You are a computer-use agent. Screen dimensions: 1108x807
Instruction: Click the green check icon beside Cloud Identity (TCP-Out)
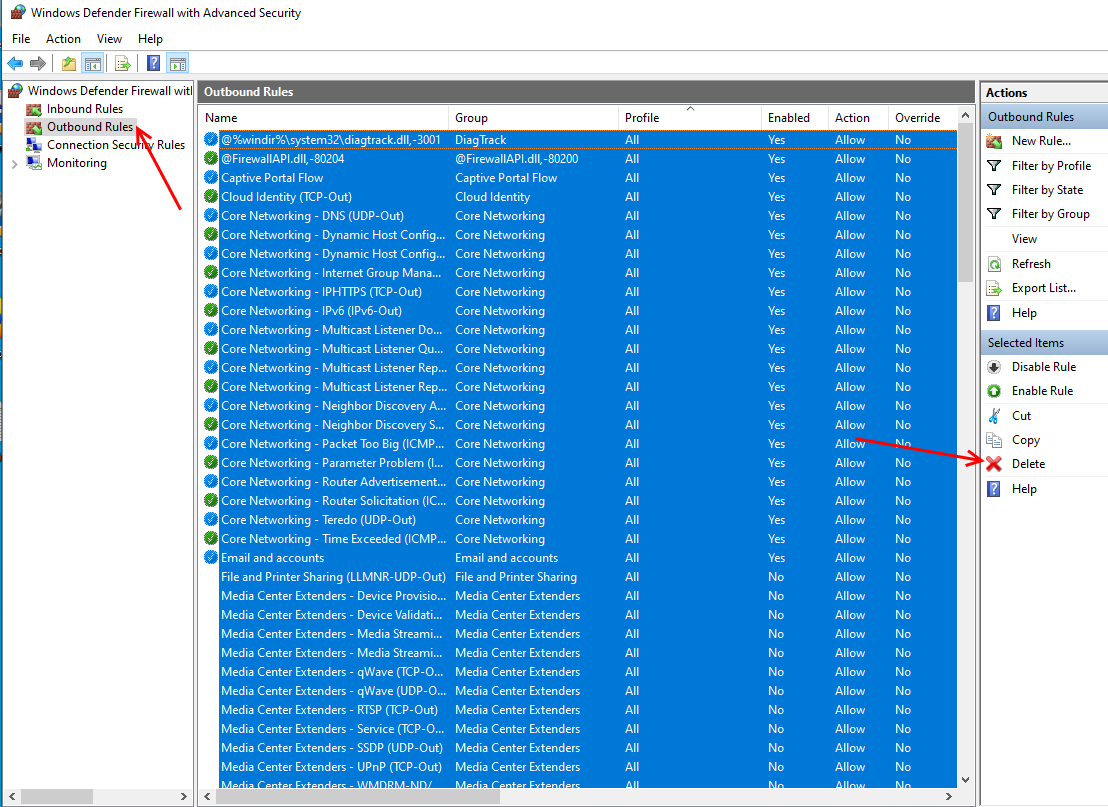(211, 196)
